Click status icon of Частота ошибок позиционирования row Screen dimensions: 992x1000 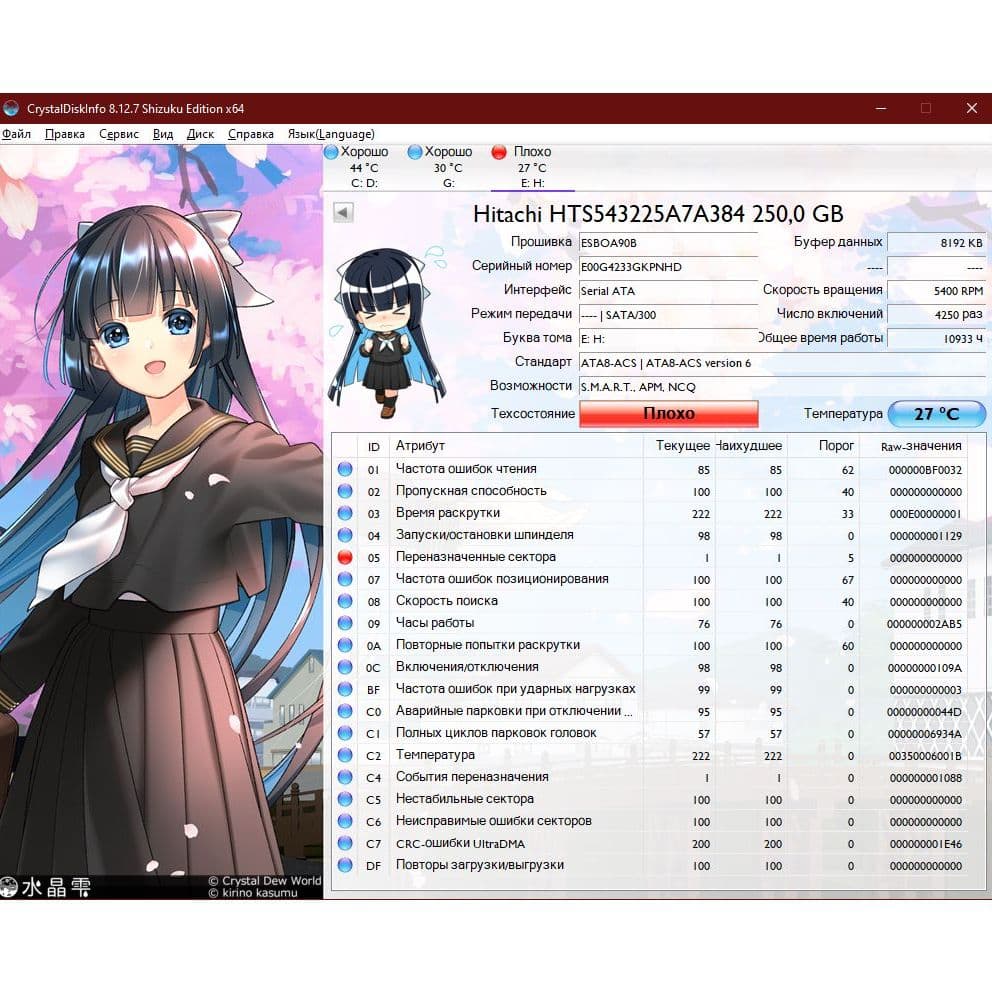coord(345,579)
